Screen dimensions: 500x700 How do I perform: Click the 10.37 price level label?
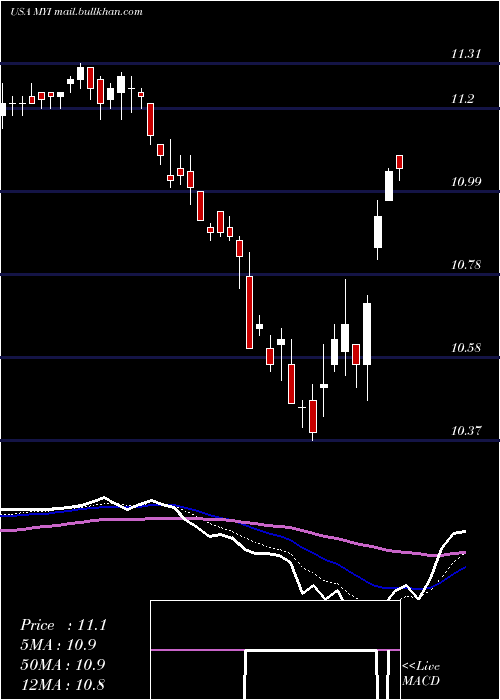point(466,431)
